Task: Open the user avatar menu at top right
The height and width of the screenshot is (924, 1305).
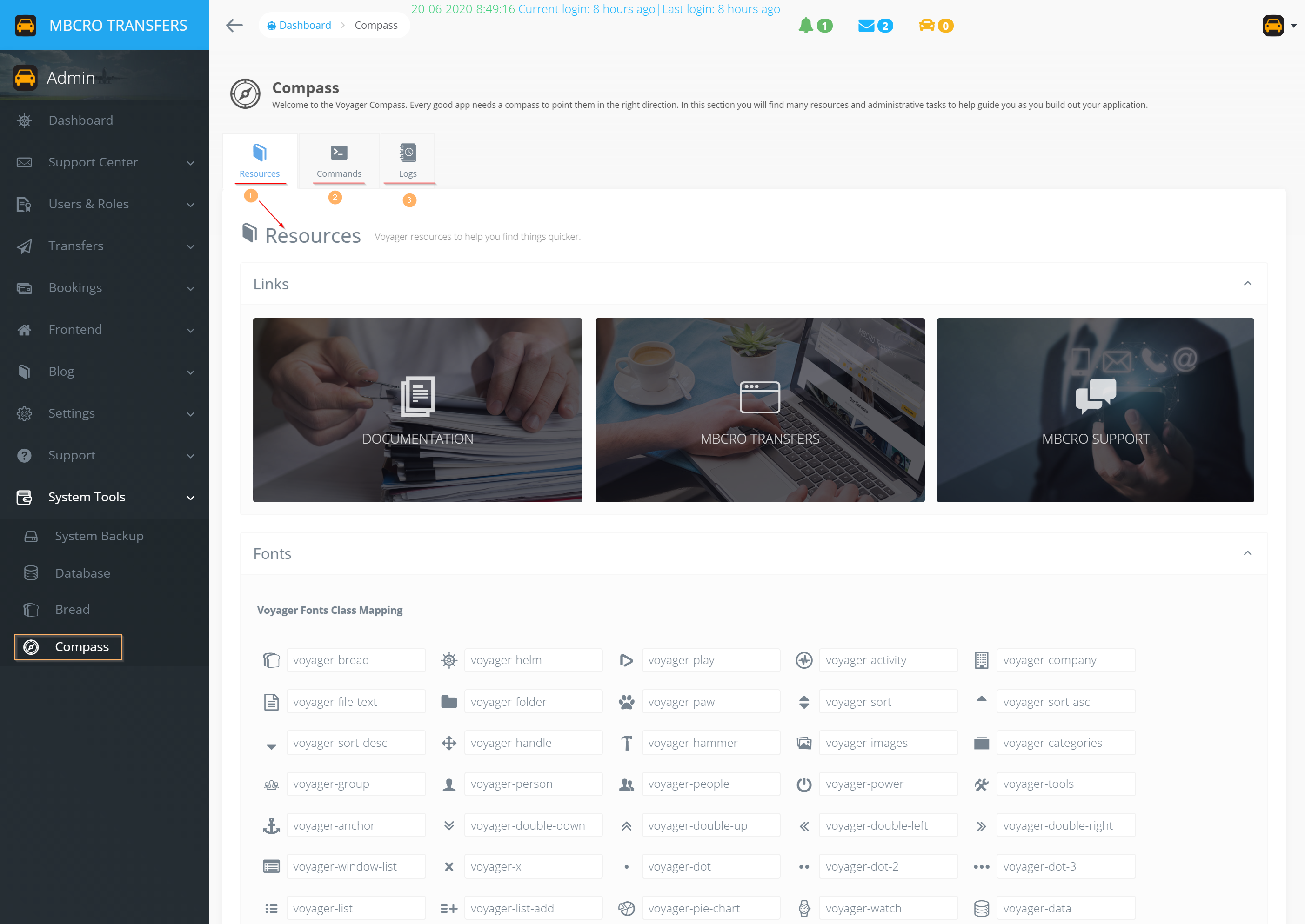Action: (x=1274, y=26)
